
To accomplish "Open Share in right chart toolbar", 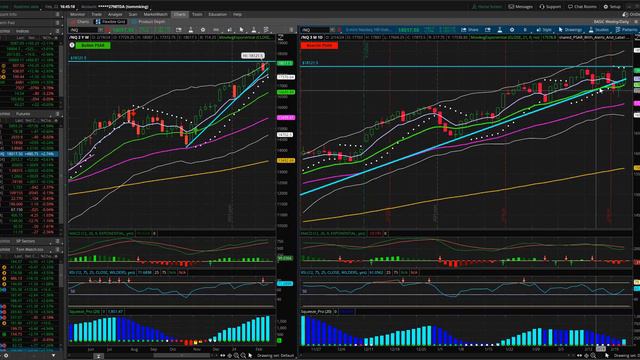I will click(x=469, y=30).
